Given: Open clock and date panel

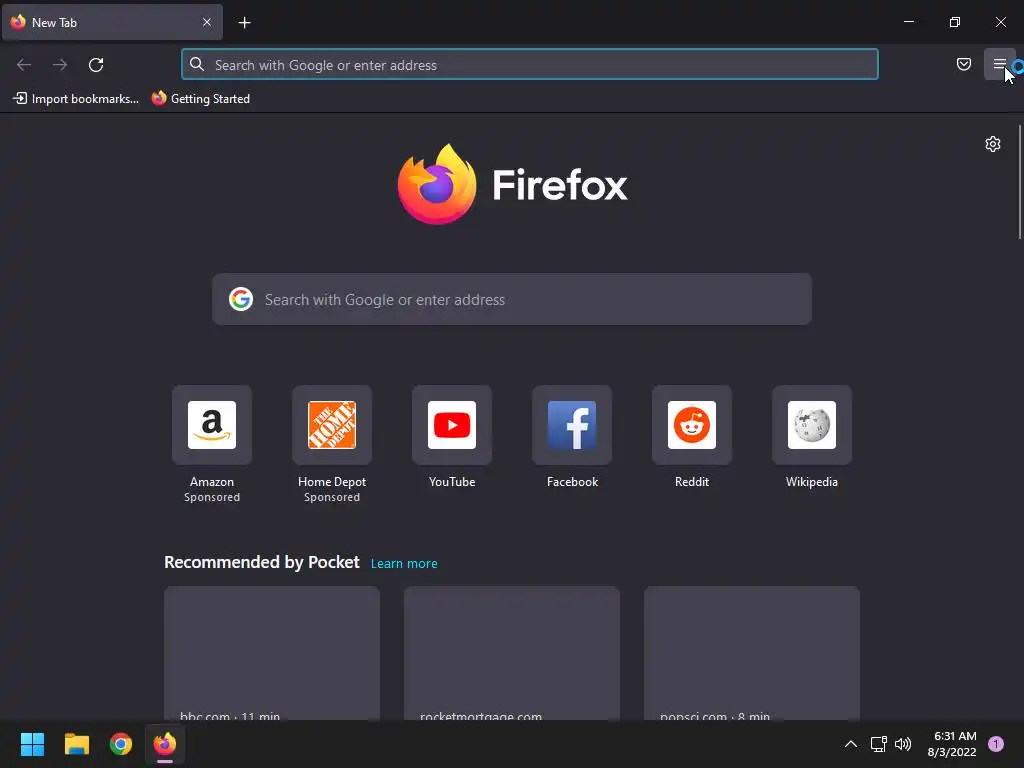Looking at the screenshot, I should [952, 744].
